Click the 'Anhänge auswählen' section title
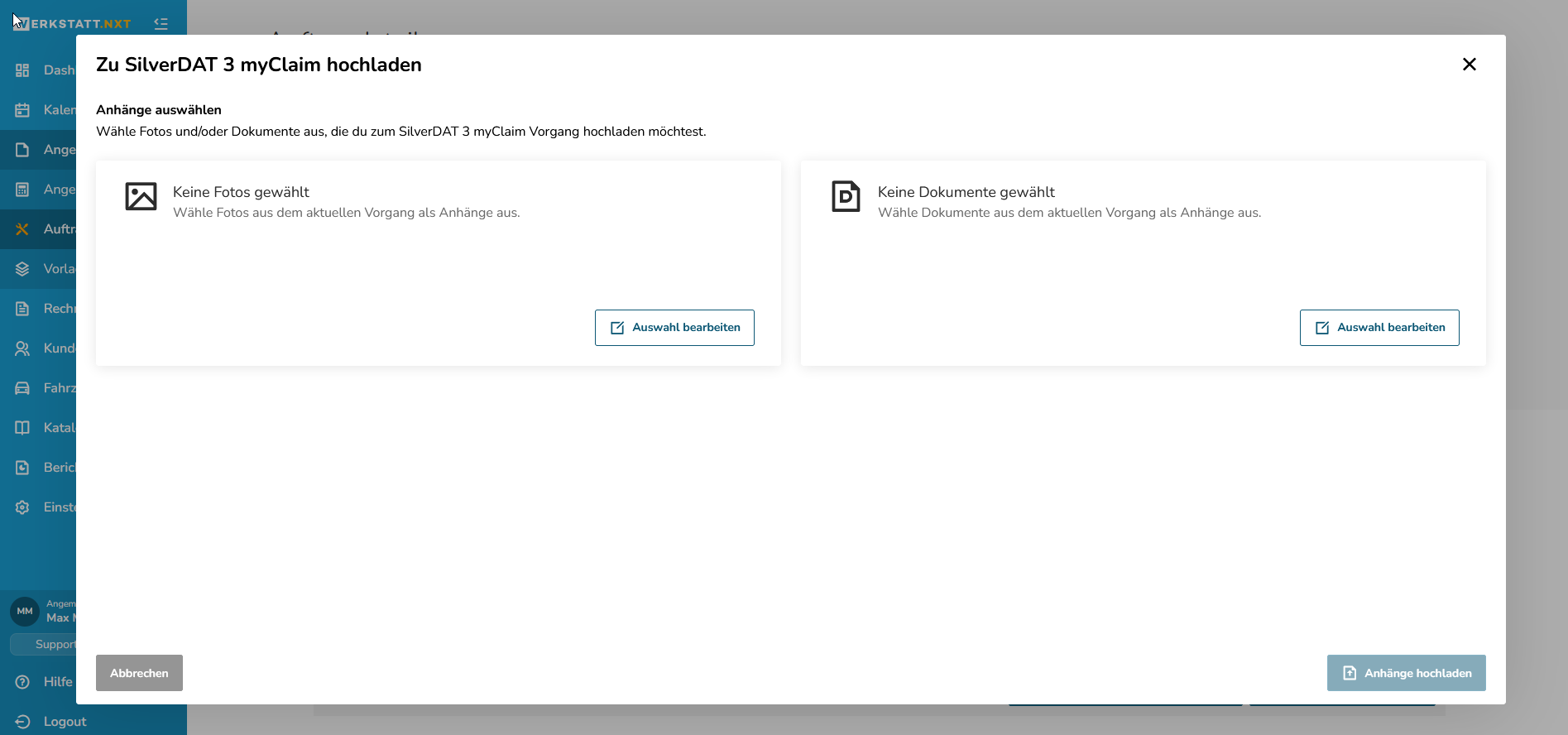1568x735 pixels. pos(159,110)
